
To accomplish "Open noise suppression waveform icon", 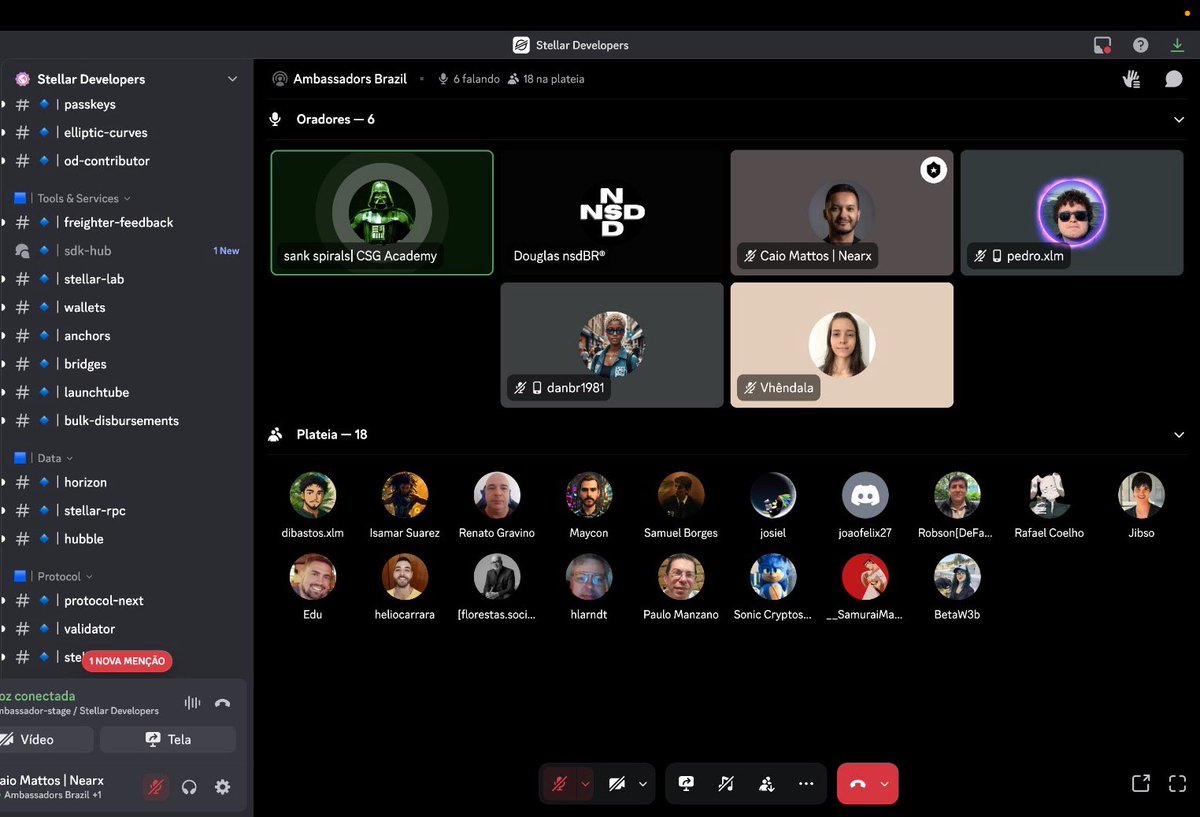I will tap(192, 703).
